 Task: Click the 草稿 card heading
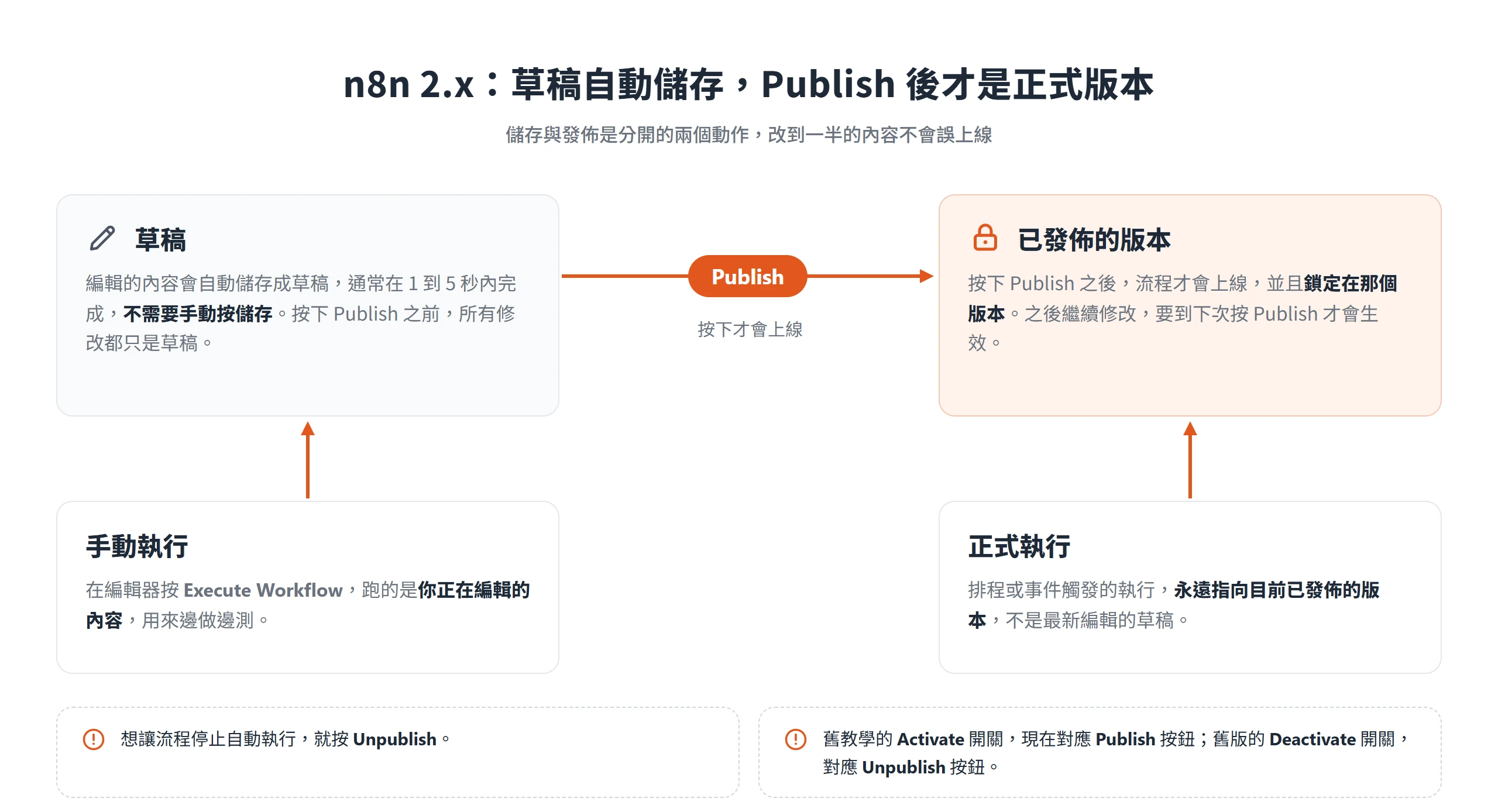point(160,240)
